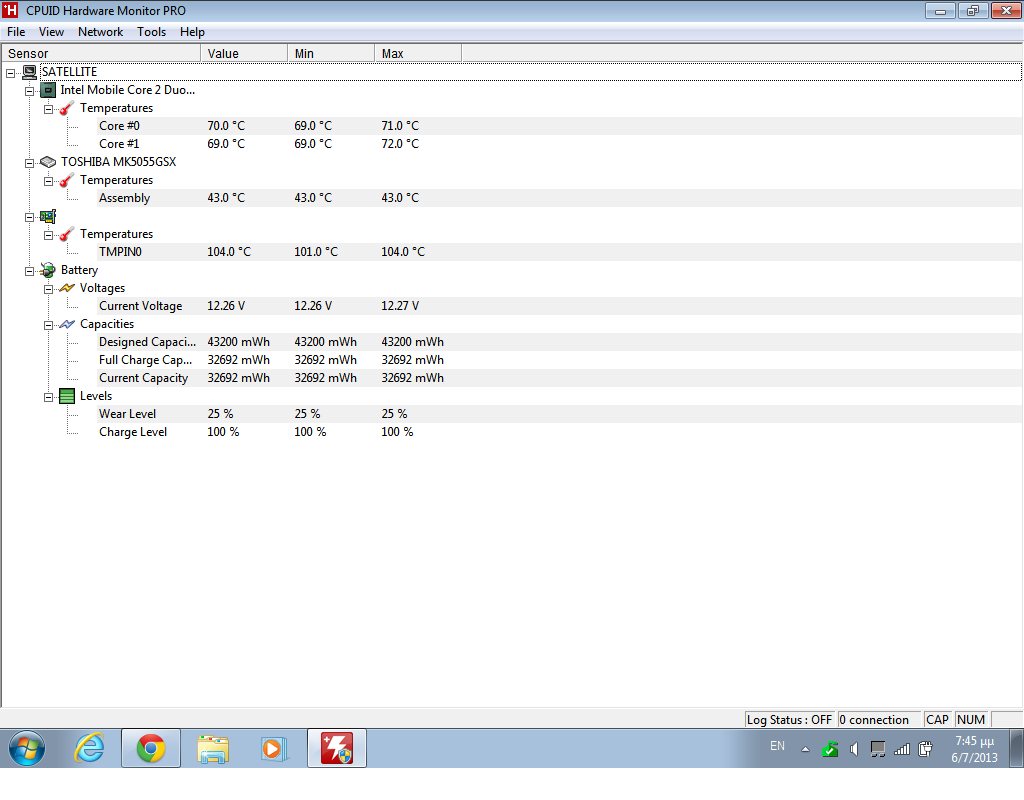Click HWMonitor PRO taskbar button
Image resolution: width=1024 pixels, height=800 pixels.
coord(337,748)
